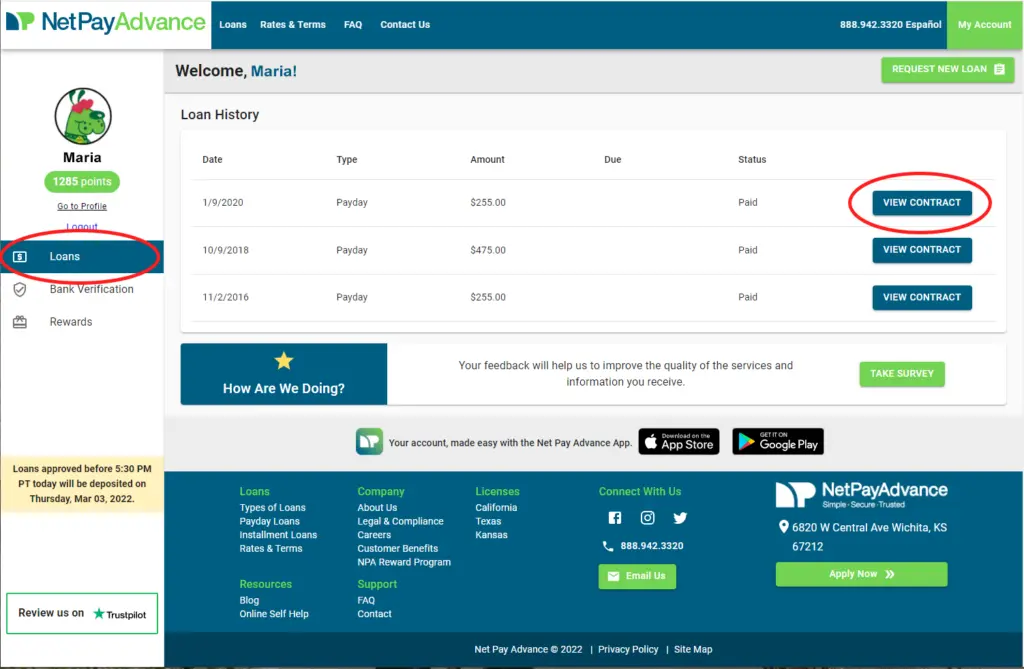Open footer Rates & Terms link
Screen dimensions: 1024x669
pos(270,549)
